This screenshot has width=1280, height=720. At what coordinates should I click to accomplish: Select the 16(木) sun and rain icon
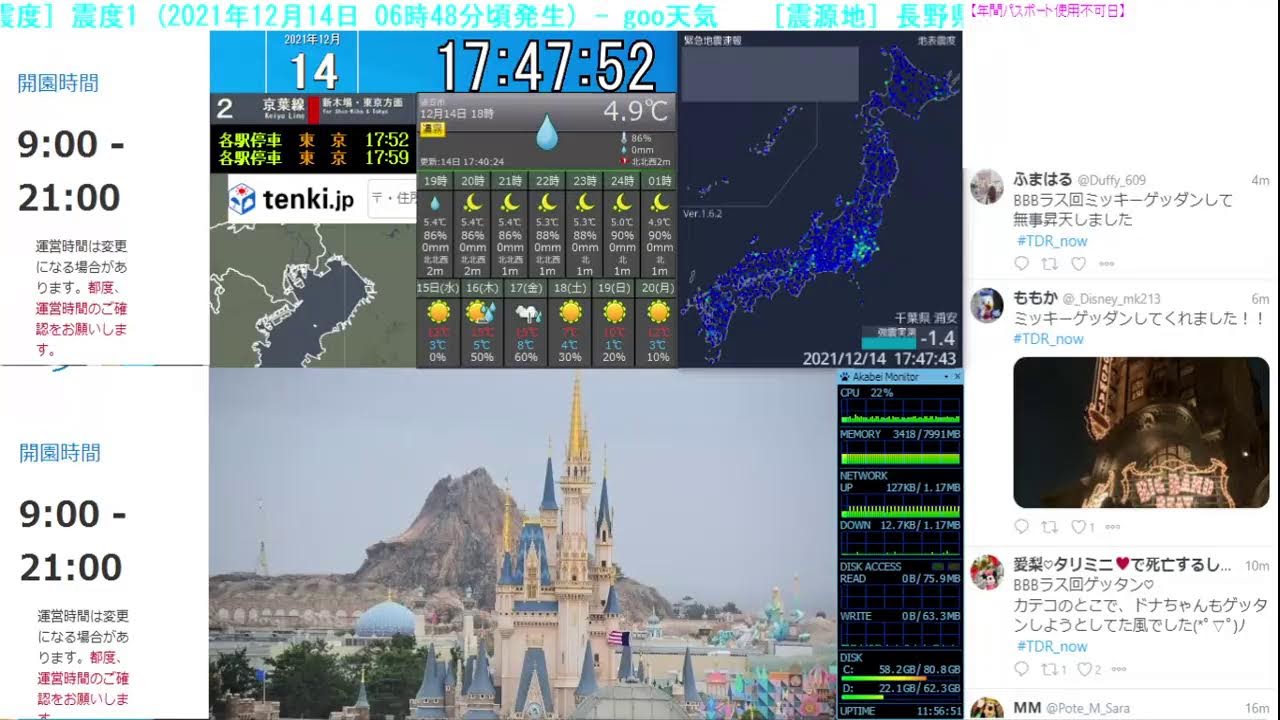[481, 312]
